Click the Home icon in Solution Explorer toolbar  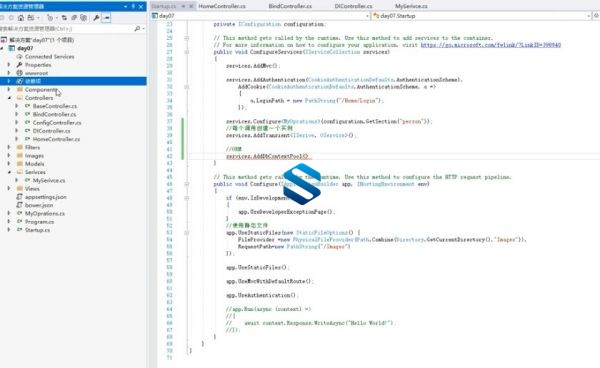21,18
